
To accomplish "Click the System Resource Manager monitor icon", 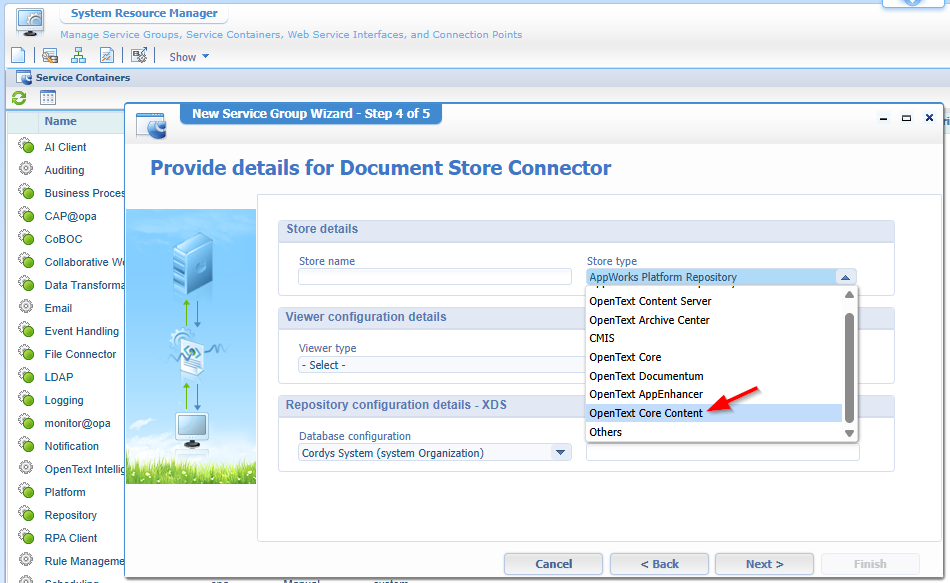I will 30,23.
